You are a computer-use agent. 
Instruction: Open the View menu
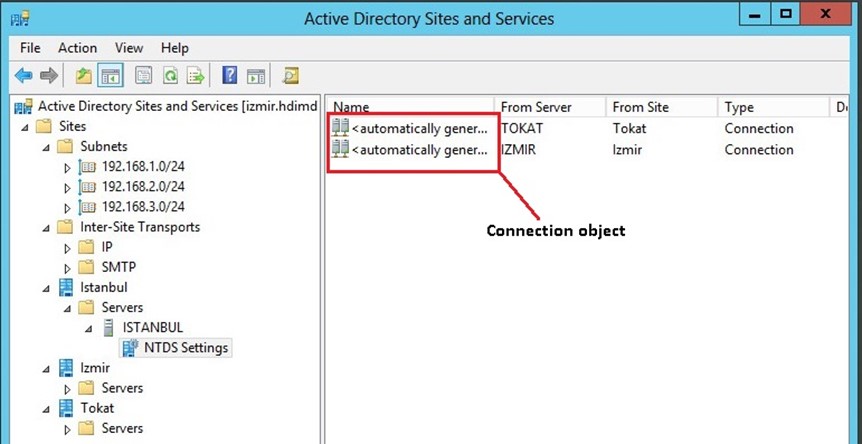click(x=129, y=48)
